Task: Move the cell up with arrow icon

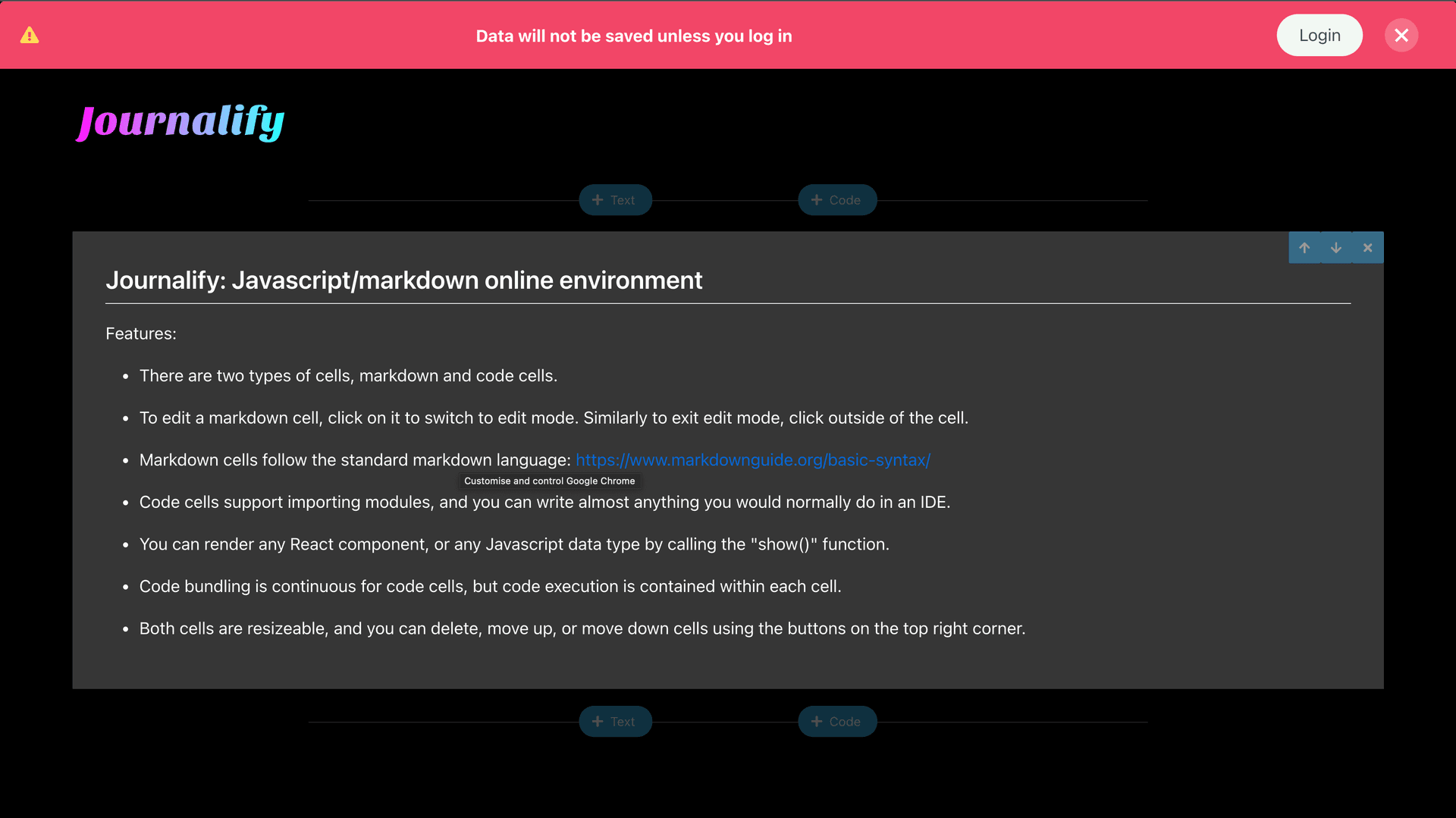Action: pos(1304,248)
